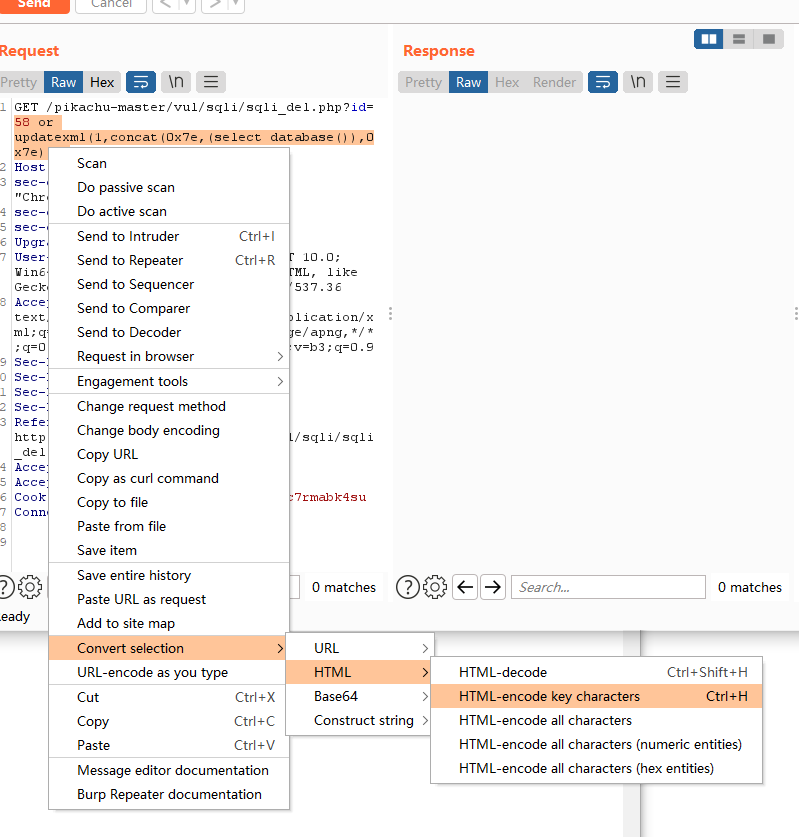Screen dimensions: 799x837
Task: Toggle word wrap icon in Request panel
Action: (x=141, y=82)
